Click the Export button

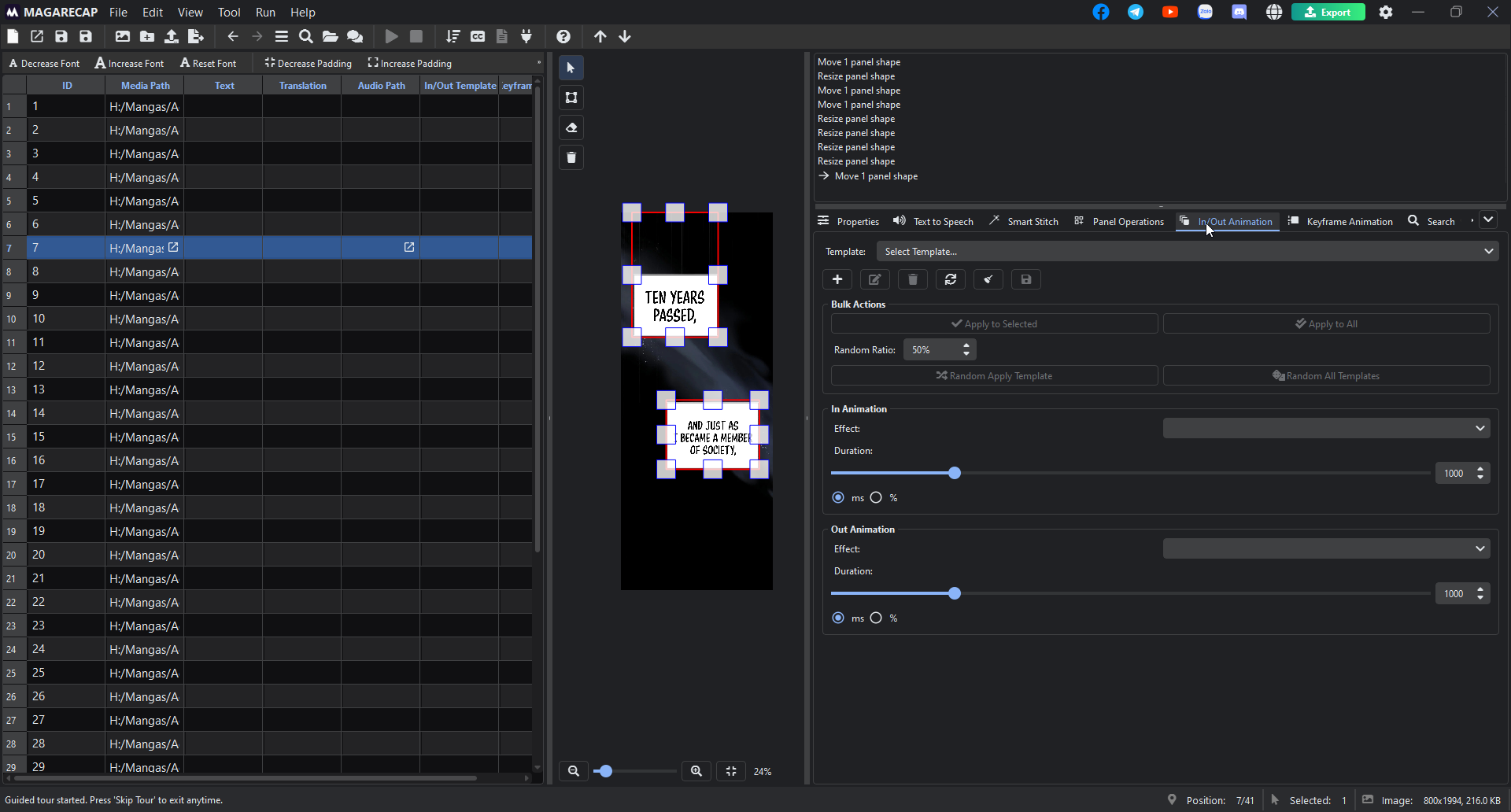tap(1328, 12)
